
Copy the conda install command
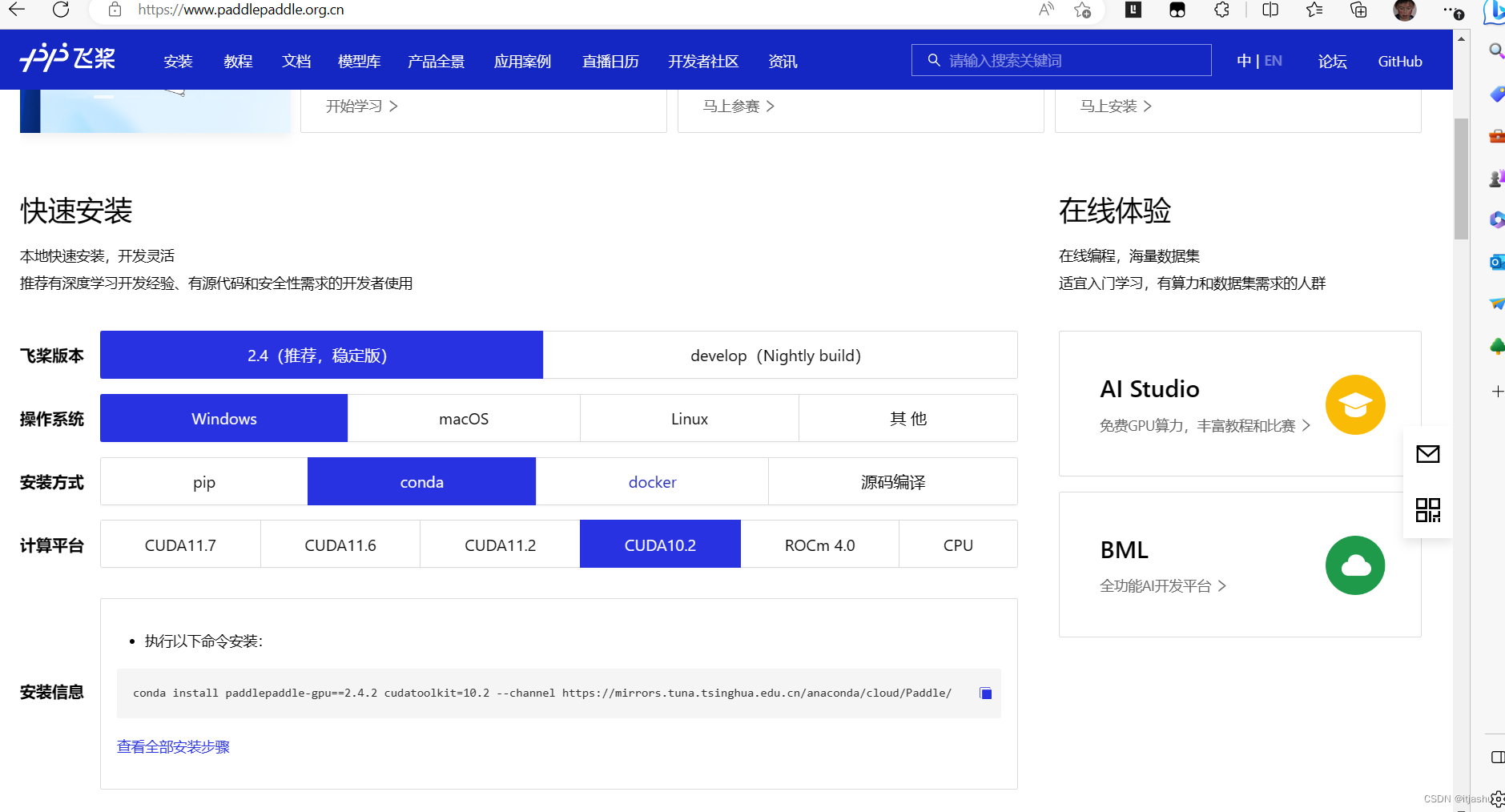(x=986, y=693)
